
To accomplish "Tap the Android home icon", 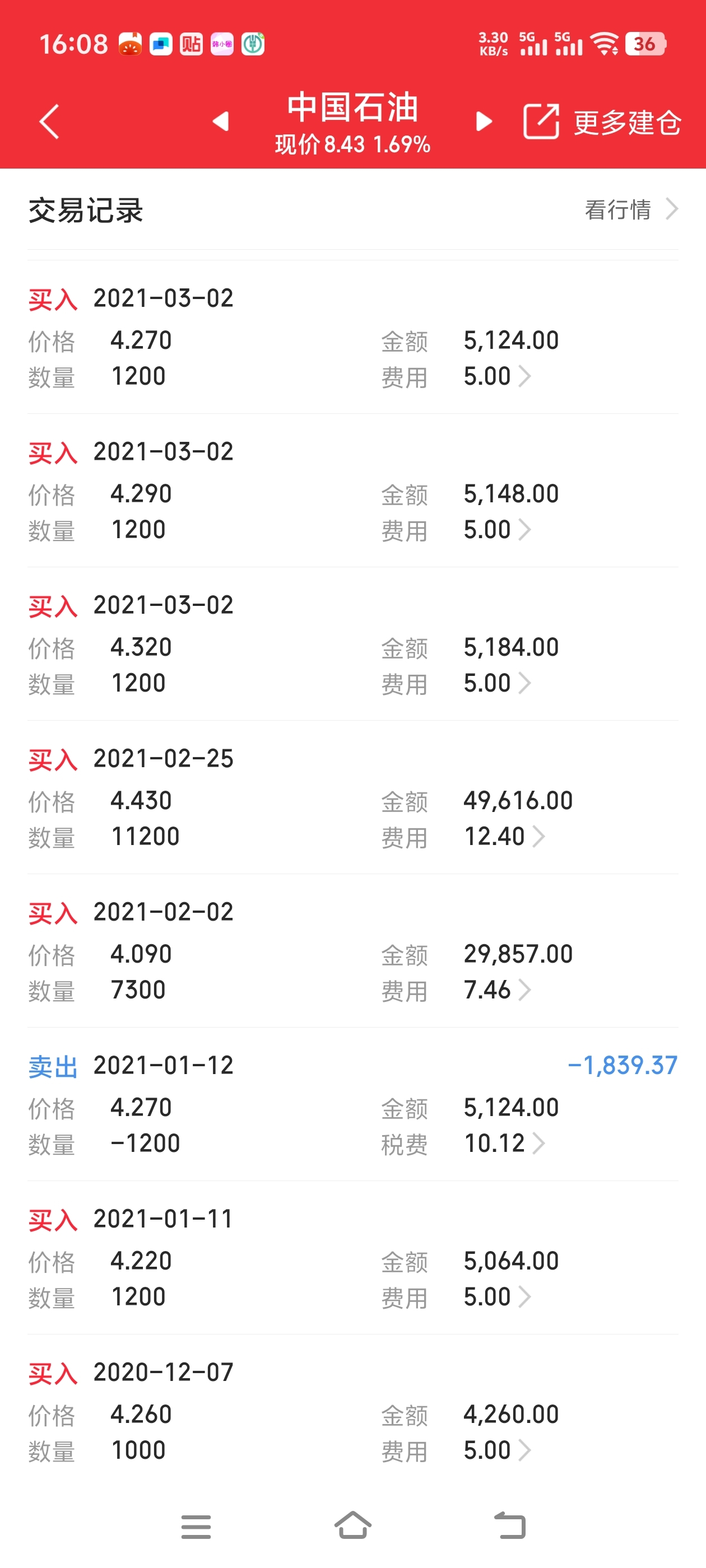I will pos(352,1525).
